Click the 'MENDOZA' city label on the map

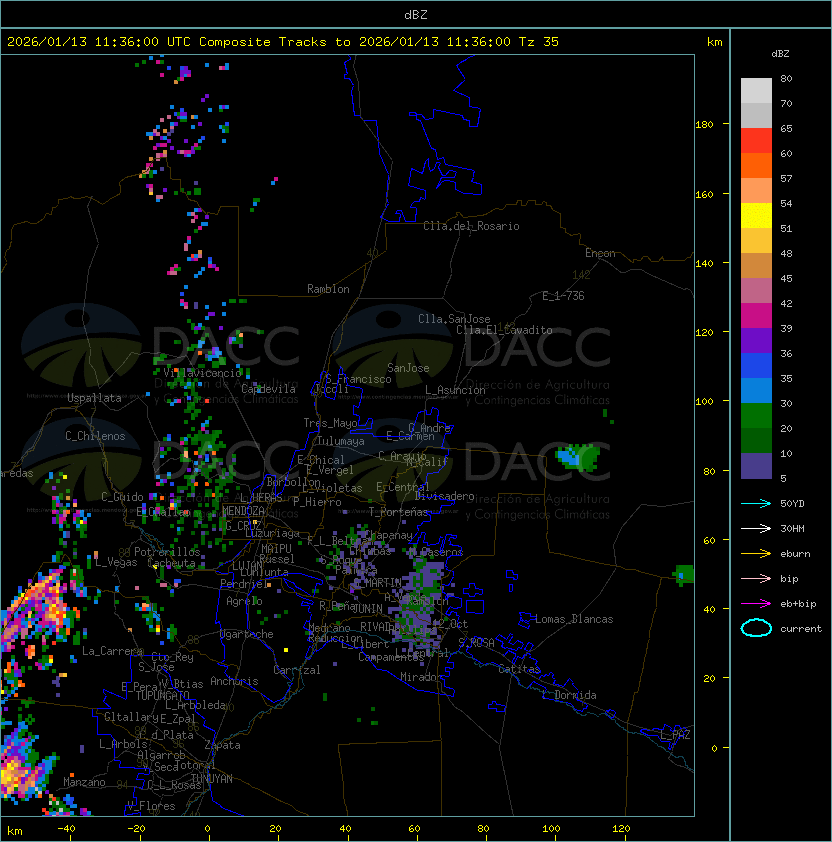243,511
